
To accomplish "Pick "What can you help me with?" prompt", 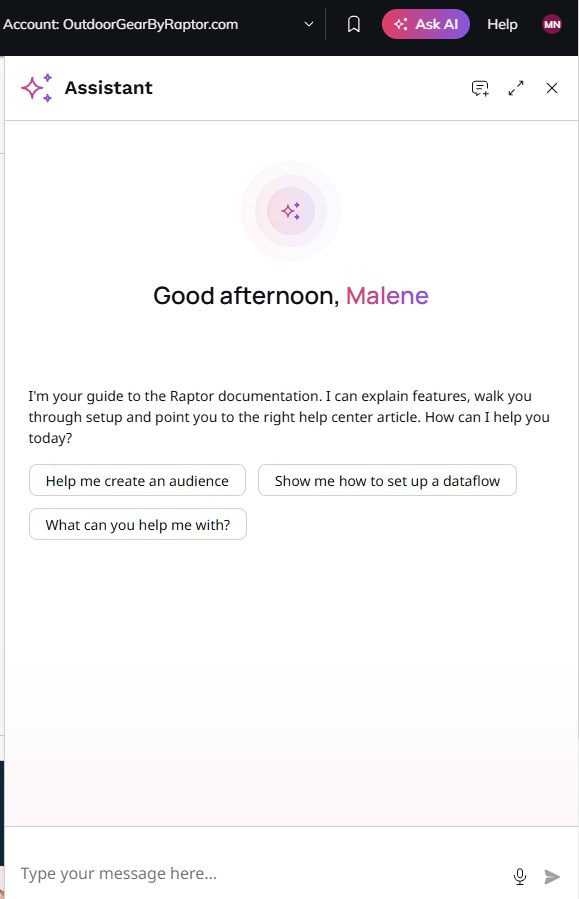I will tap(138, 525).
